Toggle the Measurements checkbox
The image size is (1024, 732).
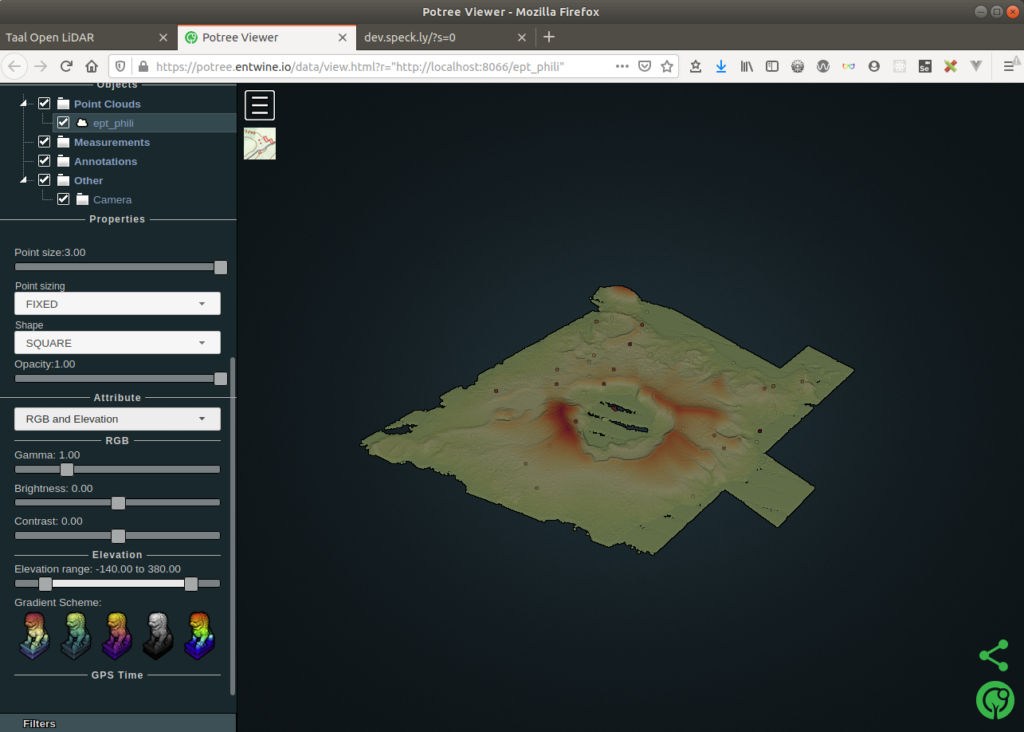click(x=44, y=142)
